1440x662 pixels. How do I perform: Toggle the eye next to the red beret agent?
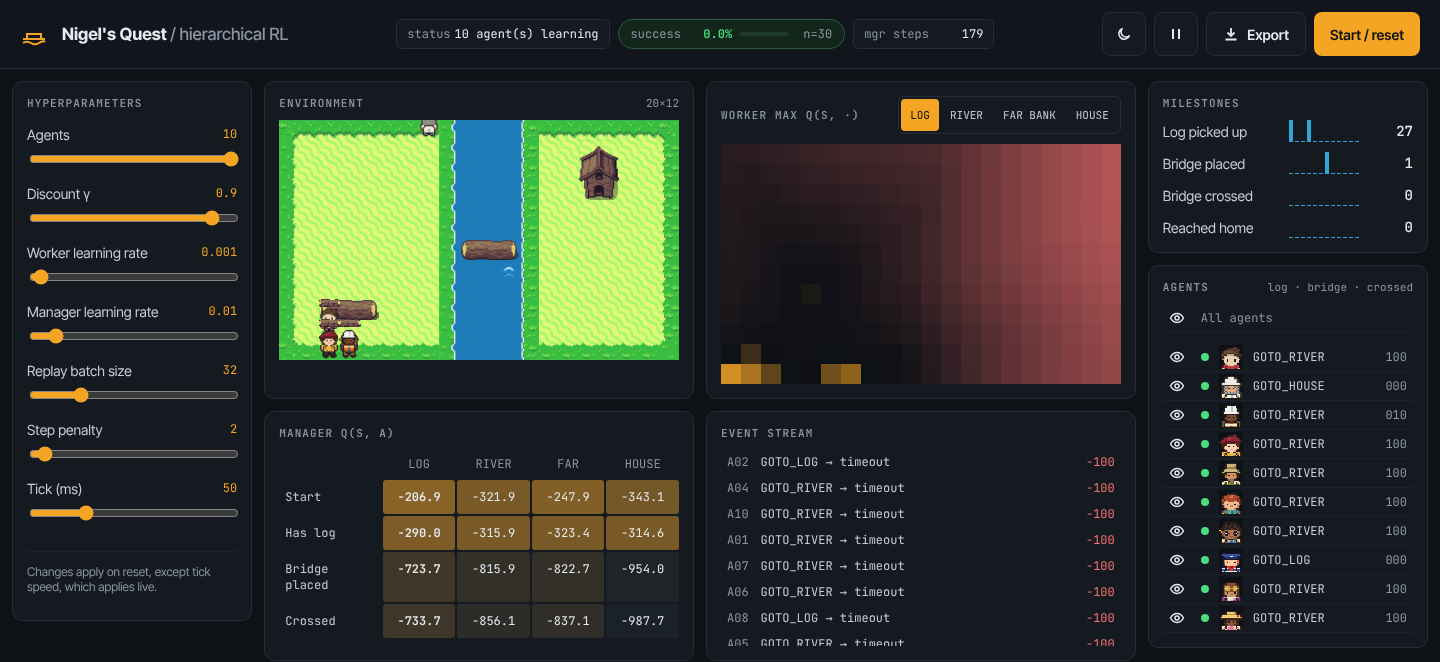(1177, 444)
